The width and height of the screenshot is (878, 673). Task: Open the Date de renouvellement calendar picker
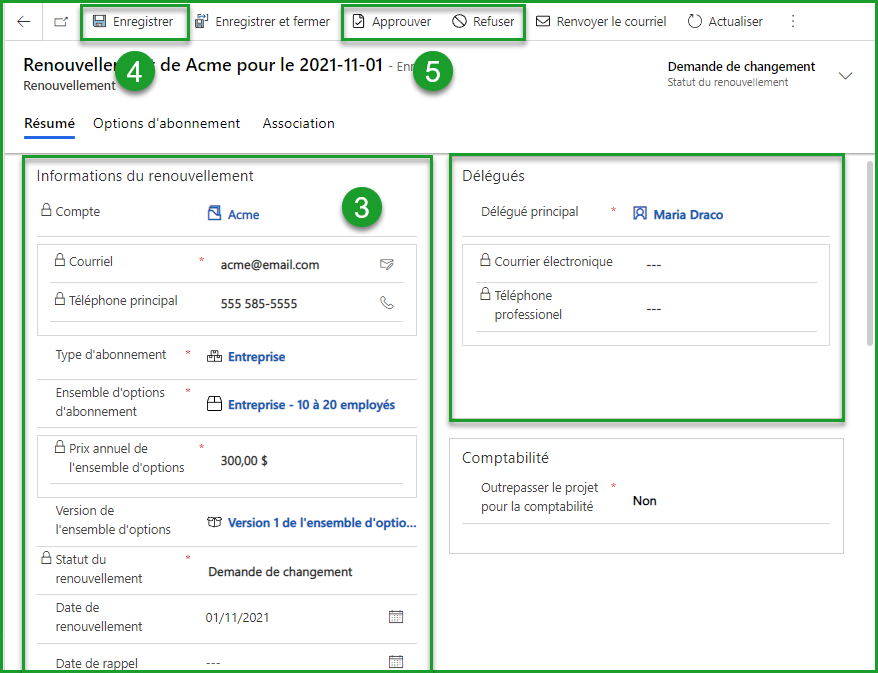point(396,617)
